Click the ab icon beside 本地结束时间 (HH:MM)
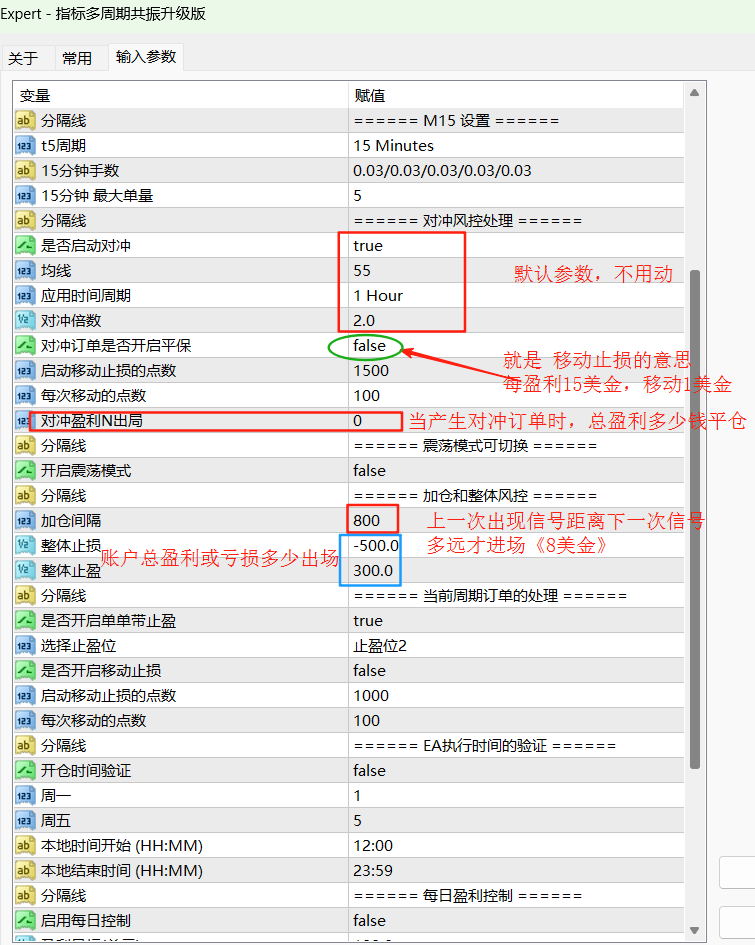This screenshot has height=945, width=755. click(x=24, y=871)
